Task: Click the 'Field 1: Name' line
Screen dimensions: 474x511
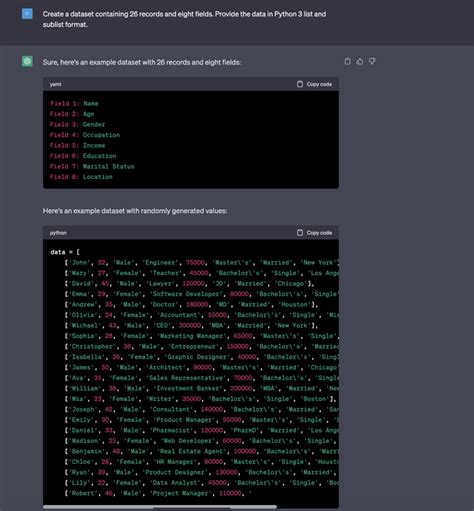Action: (74, 103)
